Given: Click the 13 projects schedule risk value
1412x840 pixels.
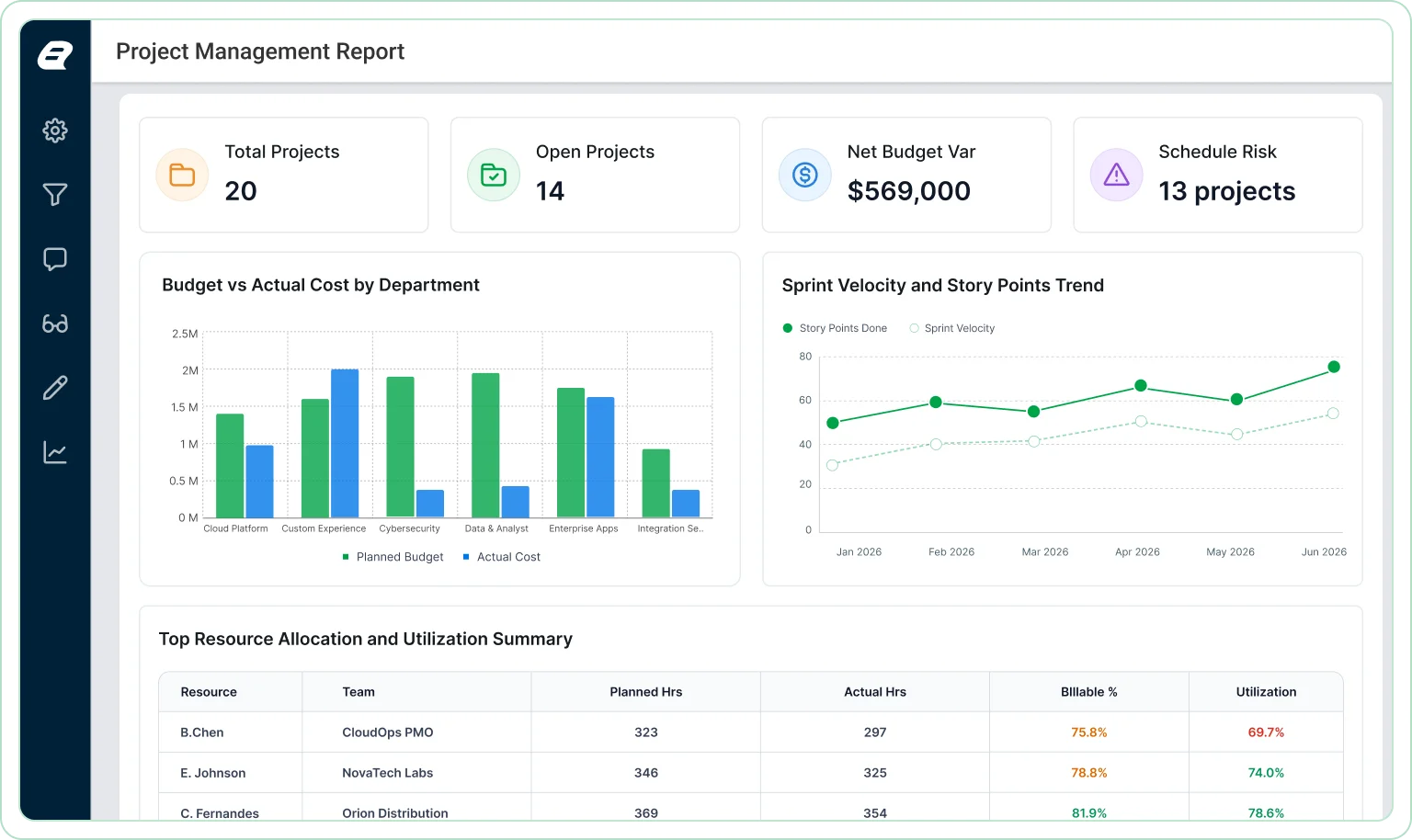Looking at the screenshot, I should [1226, 191].
